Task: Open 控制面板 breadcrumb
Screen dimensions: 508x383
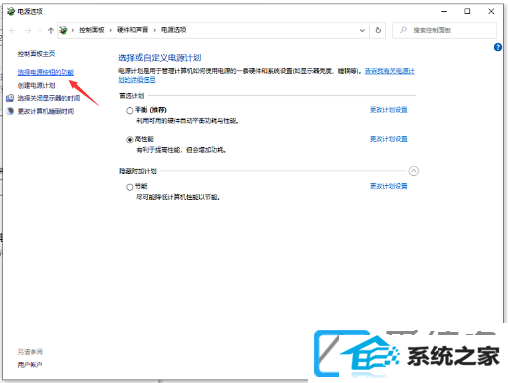Action: tap(92, 30)
